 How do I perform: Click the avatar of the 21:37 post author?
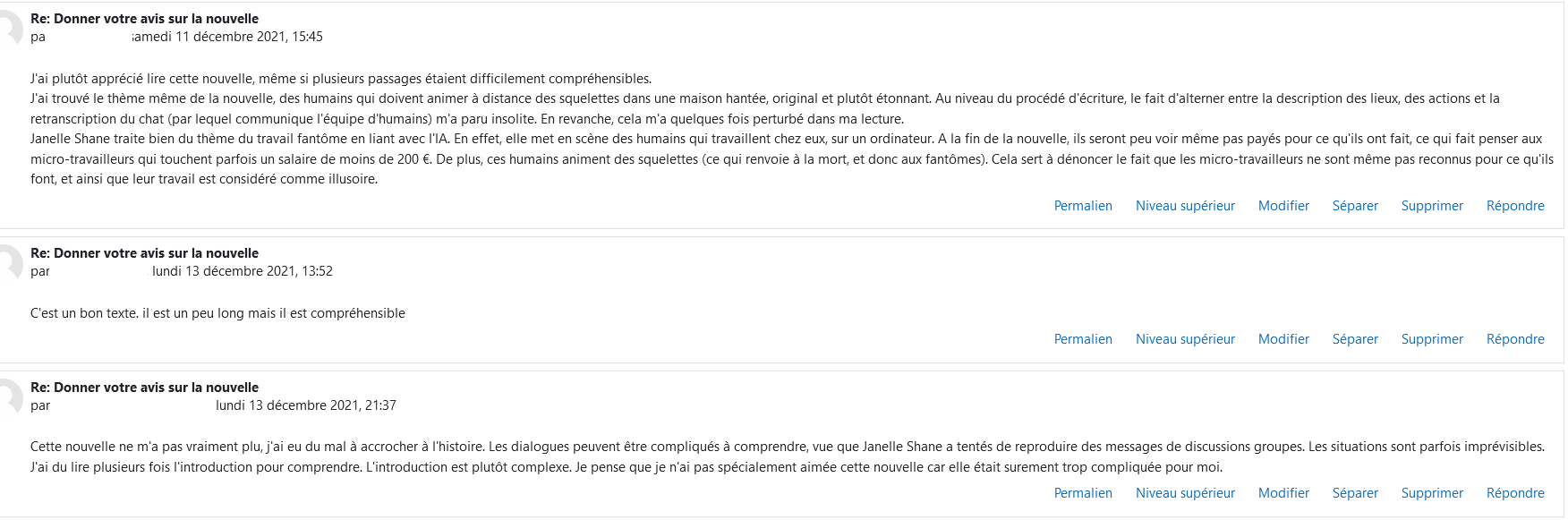tap(9, 397)
